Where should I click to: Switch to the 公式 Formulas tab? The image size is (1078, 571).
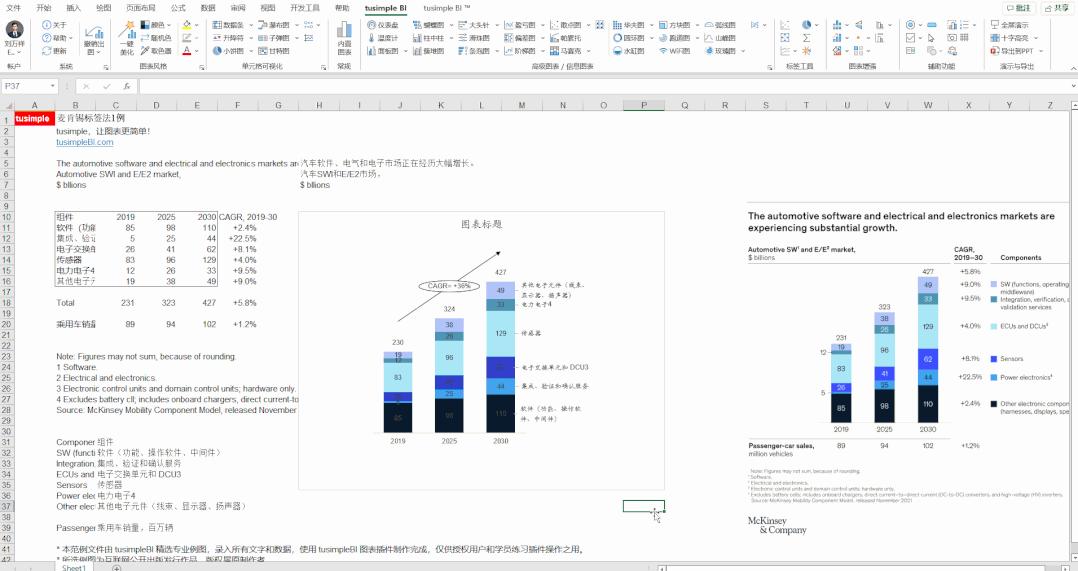click(x=178, y=8)
